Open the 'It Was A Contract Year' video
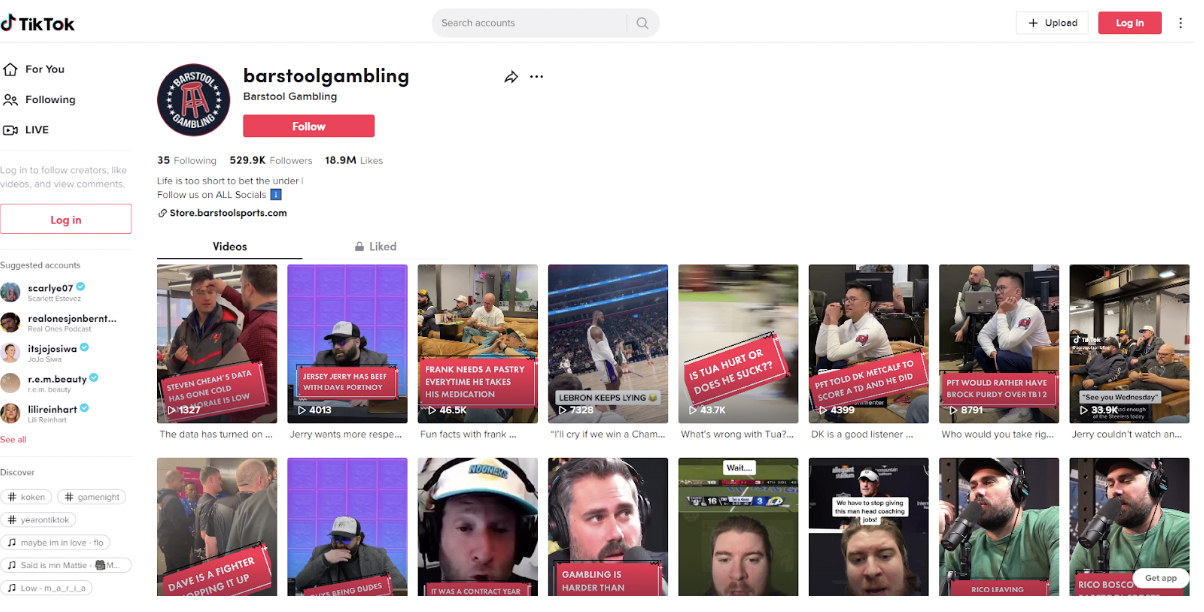The height and width of the screenshot is (612, 1204). pos(478,527)
